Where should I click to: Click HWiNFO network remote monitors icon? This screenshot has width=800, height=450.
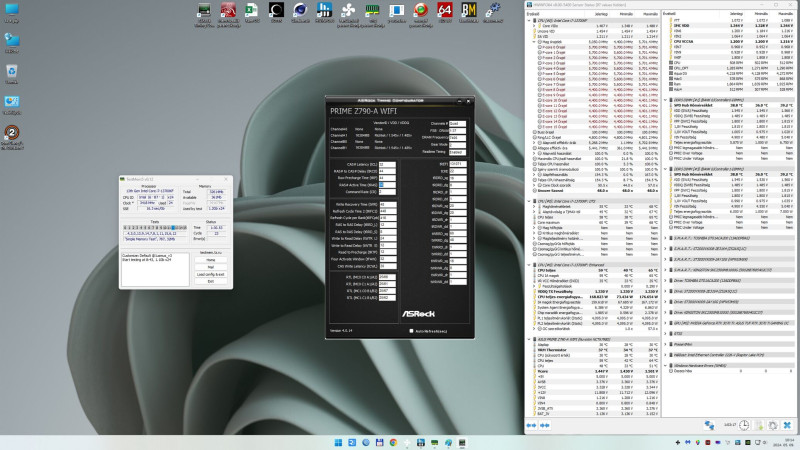(709, 425)
